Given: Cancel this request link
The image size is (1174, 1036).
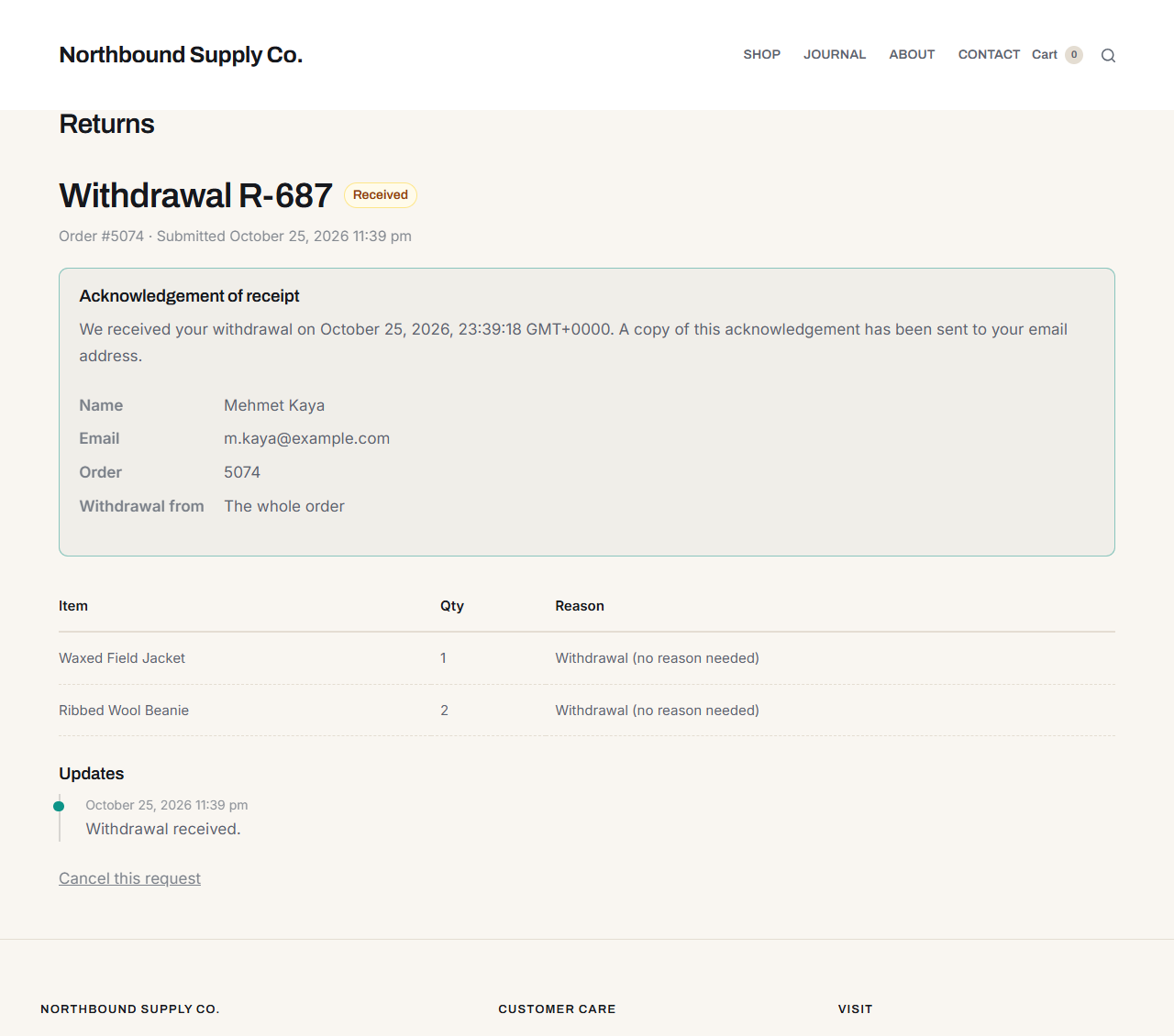Looking at the screenshot, I should click(x=129, y=878).
